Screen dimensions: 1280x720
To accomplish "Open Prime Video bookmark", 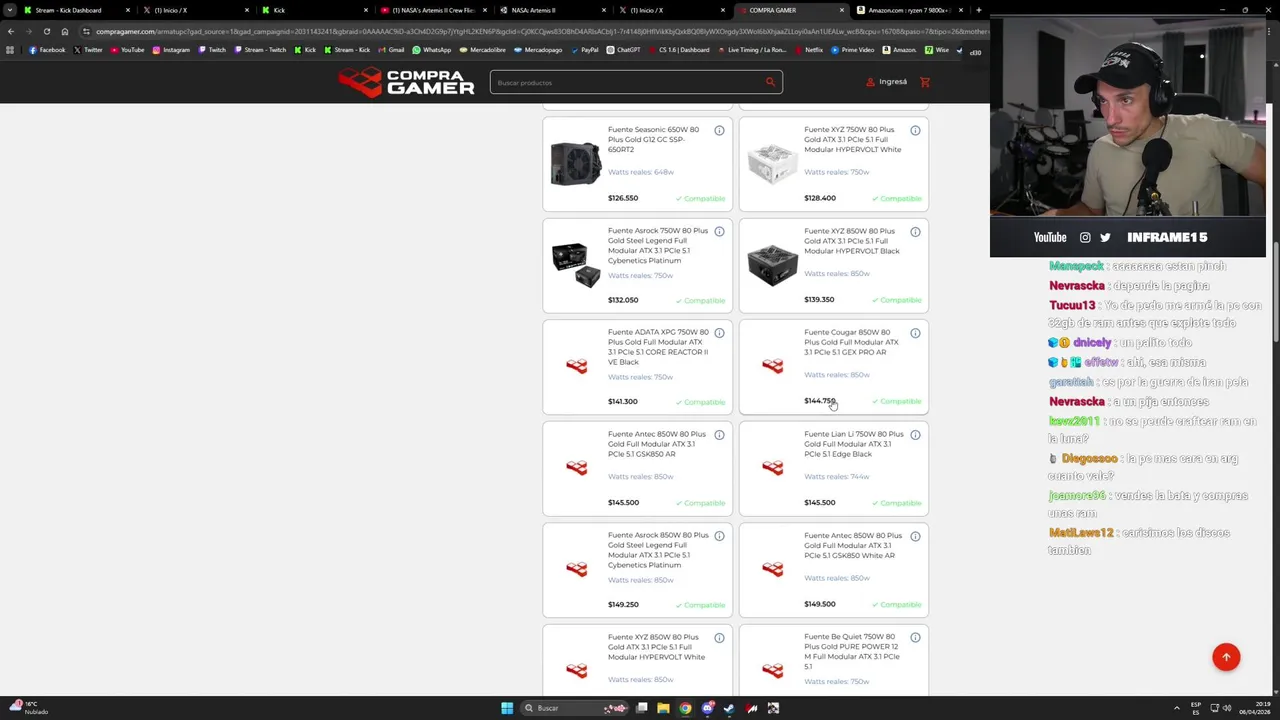I will 852,50.
